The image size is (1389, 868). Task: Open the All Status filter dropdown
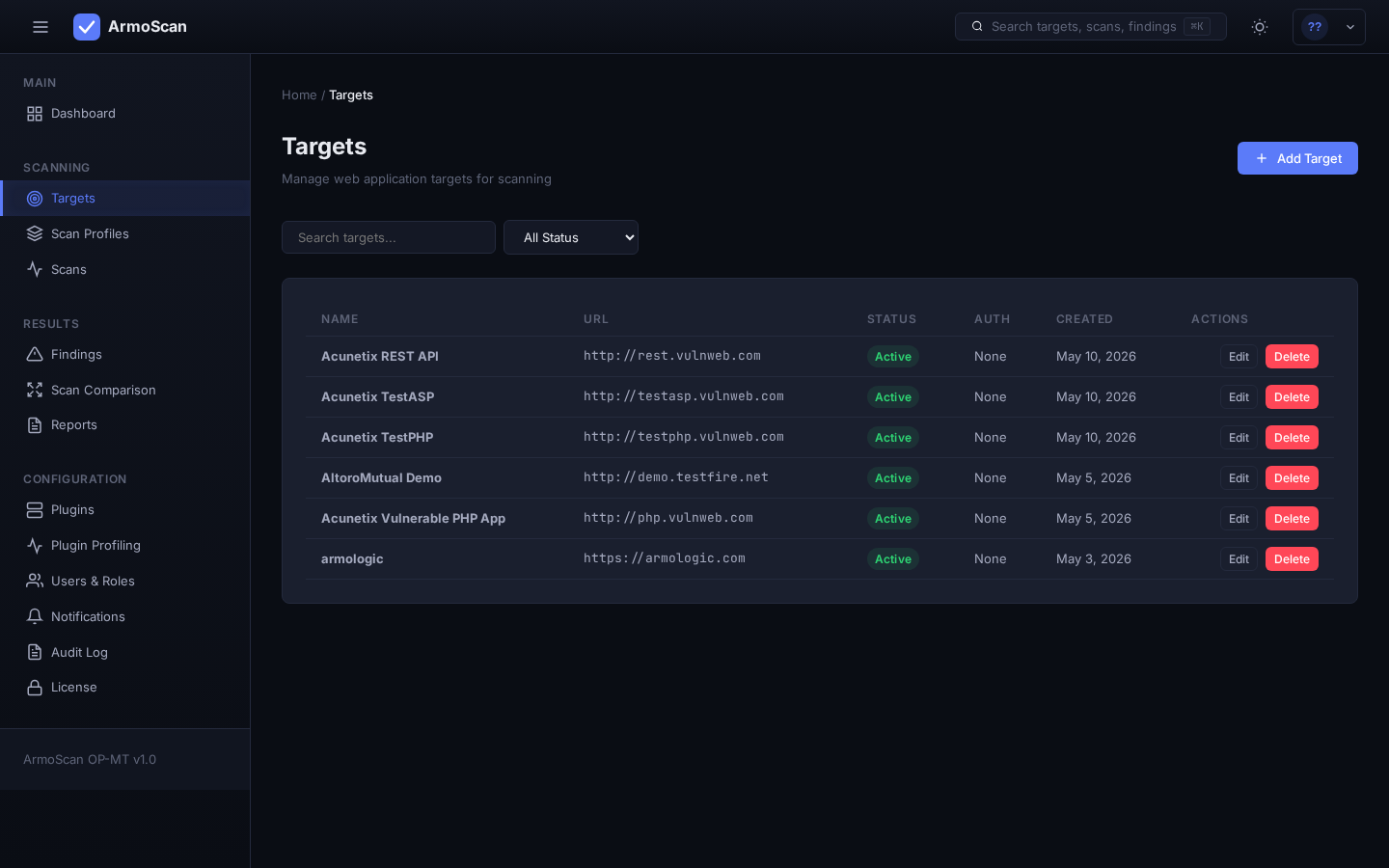571,237
